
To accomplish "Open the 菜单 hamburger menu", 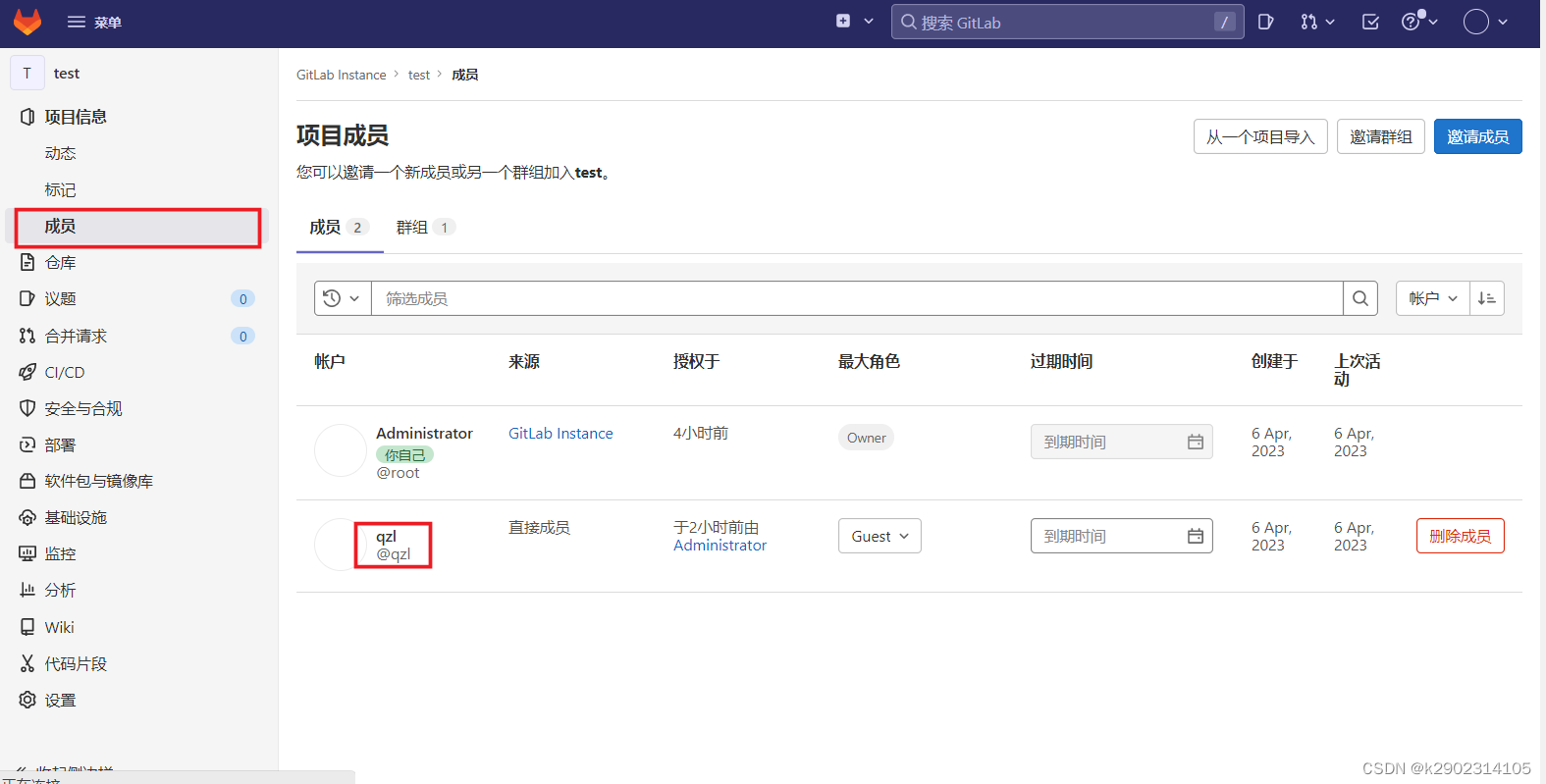I will coord(93,22).
